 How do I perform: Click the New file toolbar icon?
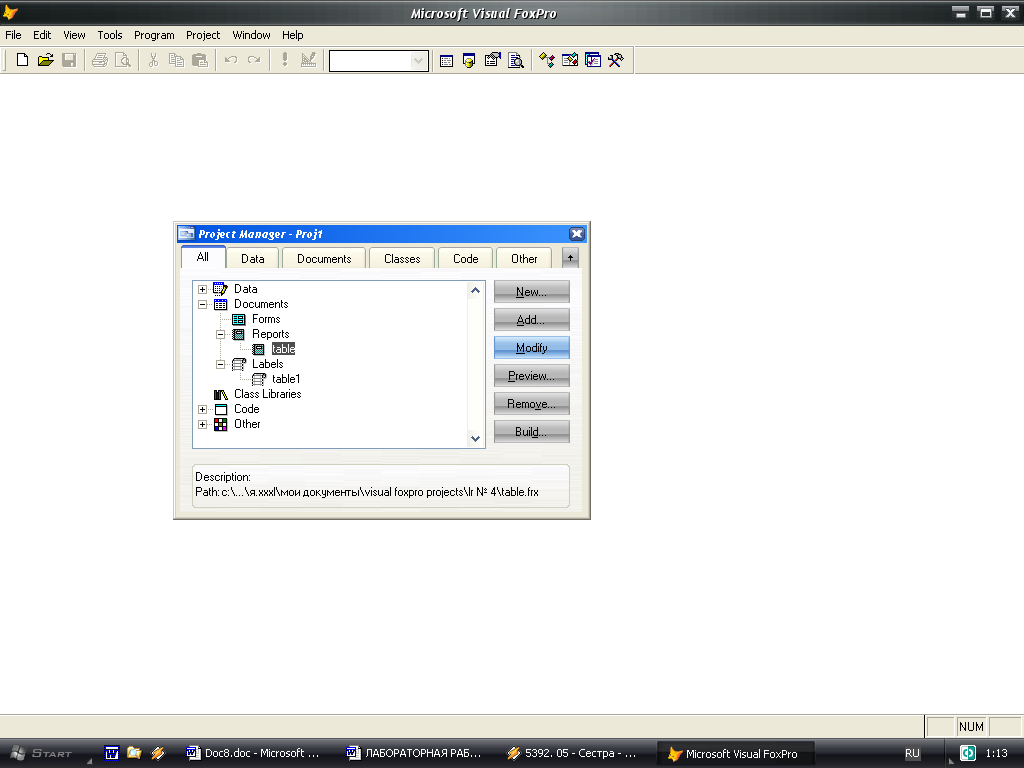(22, 60)
